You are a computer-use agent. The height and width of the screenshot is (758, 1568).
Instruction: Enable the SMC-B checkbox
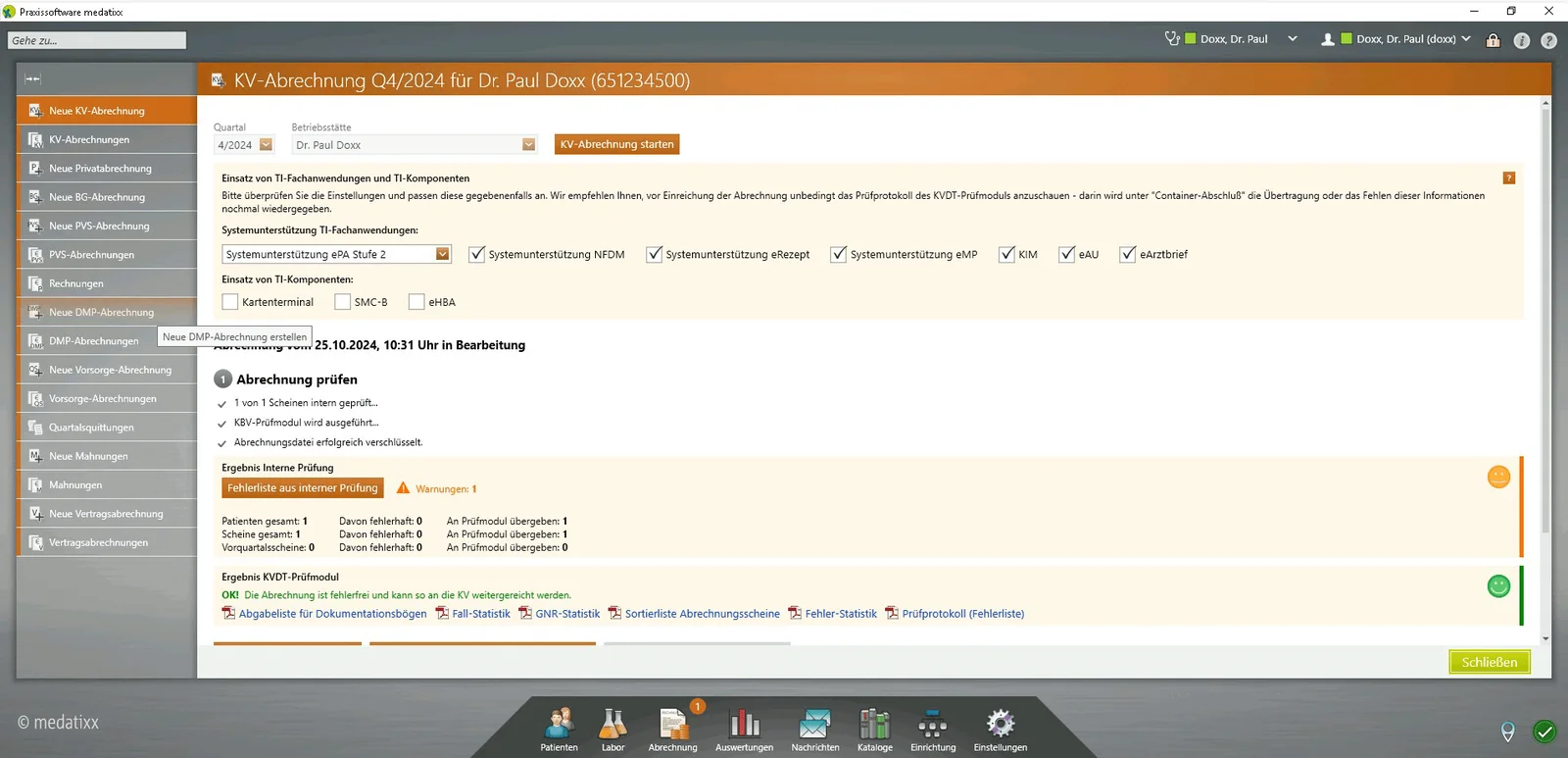pyautogui.click(x=342, y=302)
